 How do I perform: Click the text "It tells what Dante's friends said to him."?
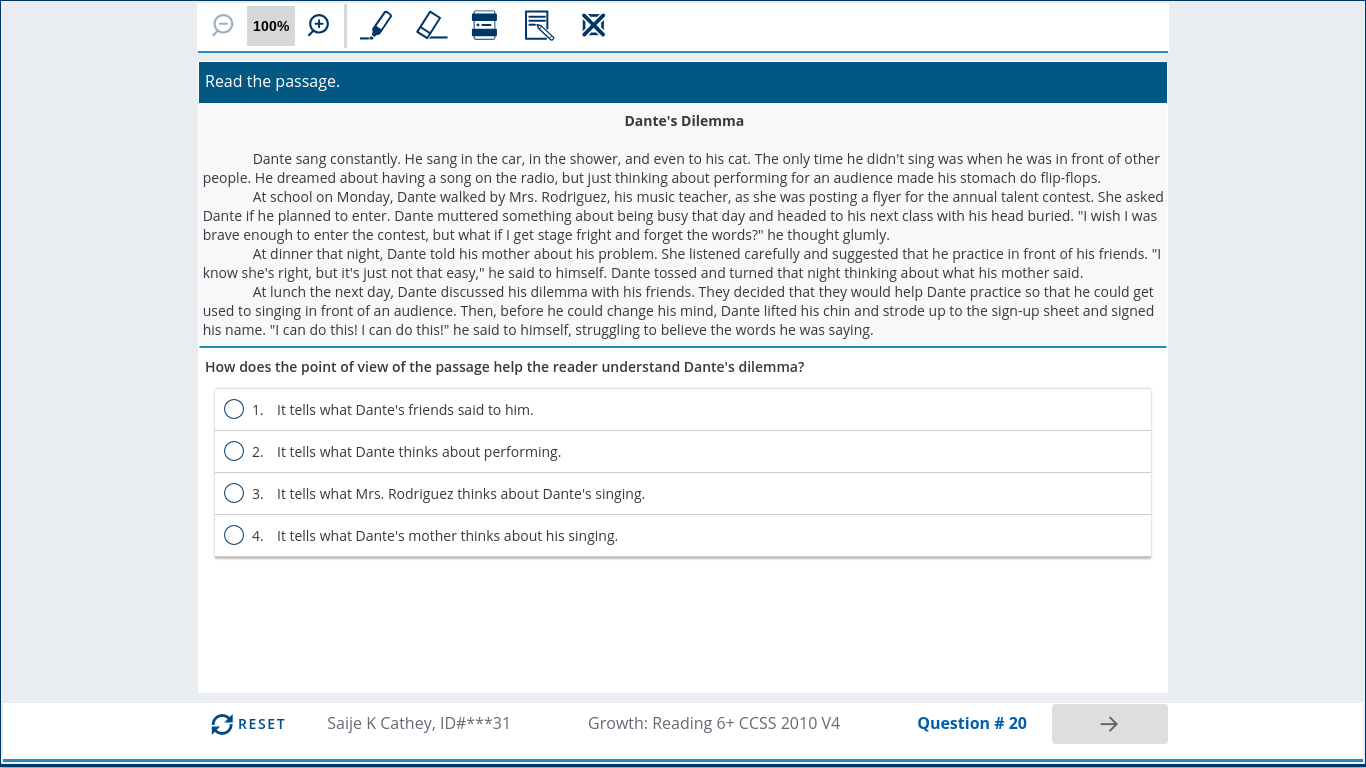405,410
